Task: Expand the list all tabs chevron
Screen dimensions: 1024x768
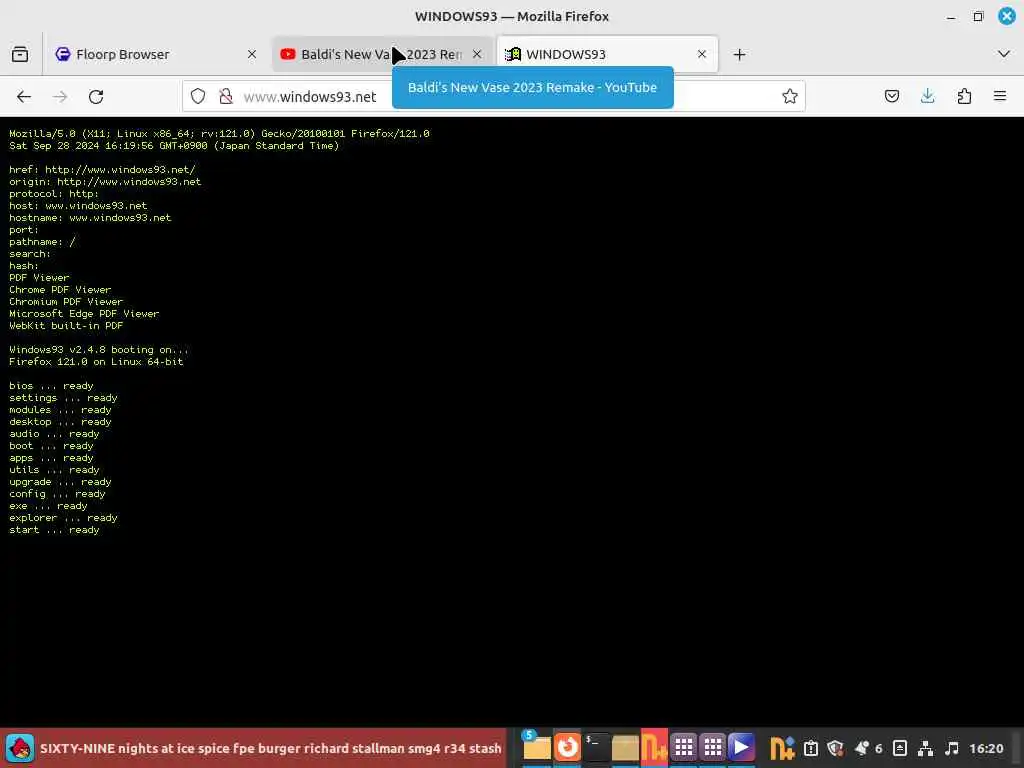Action: (1004, 54)
